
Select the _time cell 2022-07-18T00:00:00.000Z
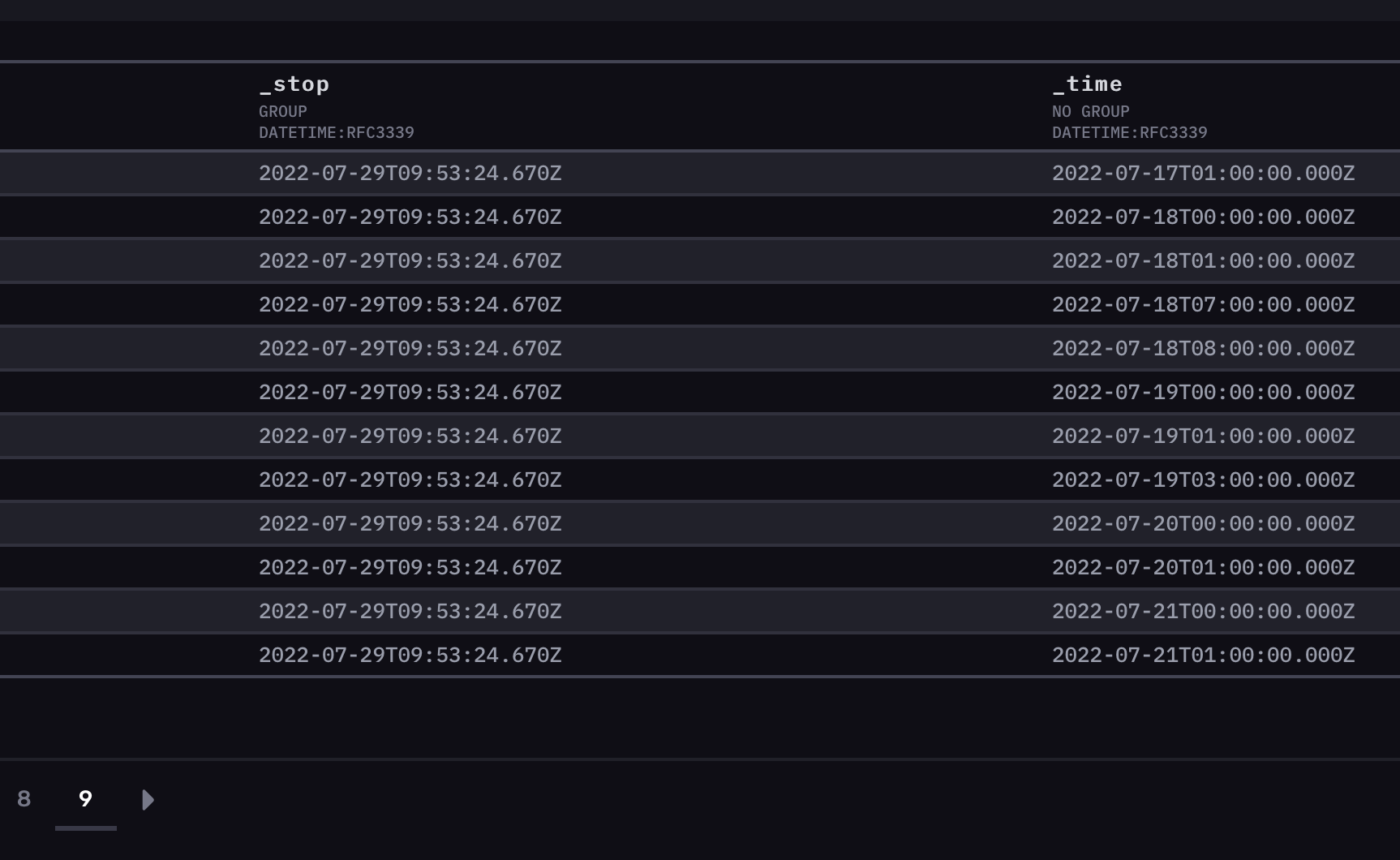point(1203,217)
